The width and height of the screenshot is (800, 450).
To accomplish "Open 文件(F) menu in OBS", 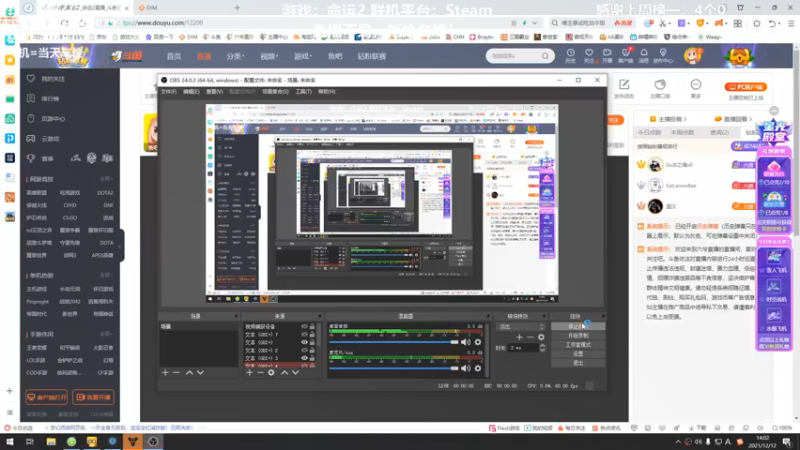I will click(169, 92).
